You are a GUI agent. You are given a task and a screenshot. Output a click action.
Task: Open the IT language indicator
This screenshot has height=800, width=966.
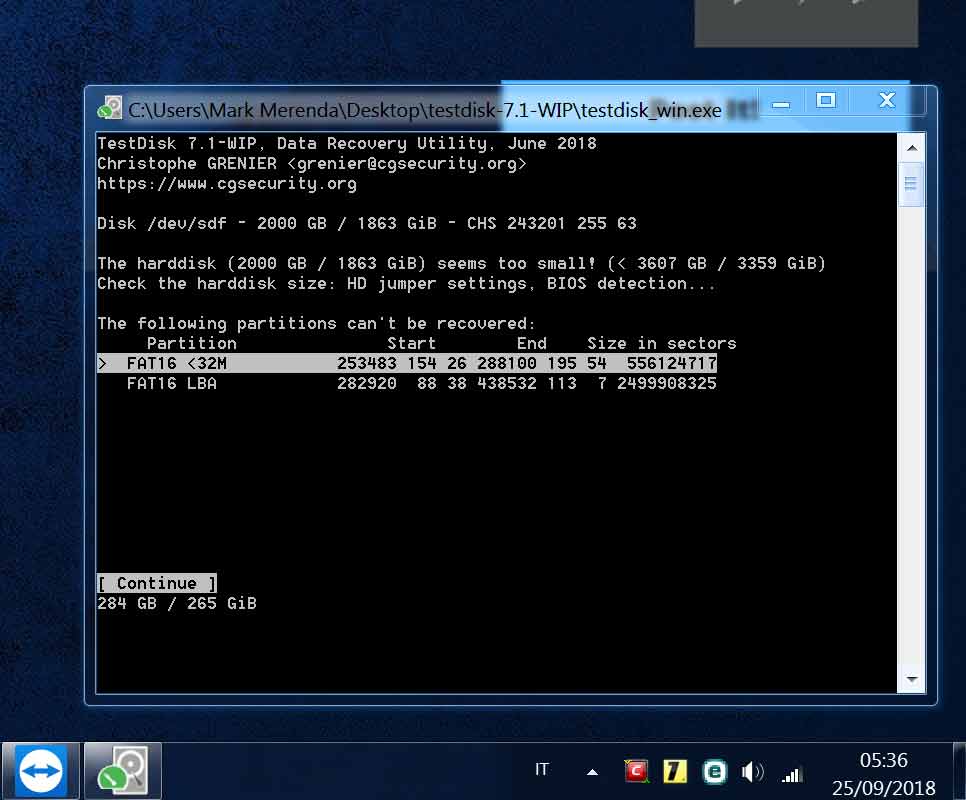tap(542, 770)
